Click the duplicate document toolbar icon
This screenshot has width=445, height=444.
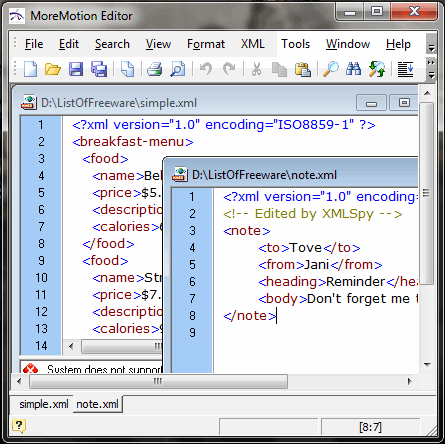click(x=127, y=69)
